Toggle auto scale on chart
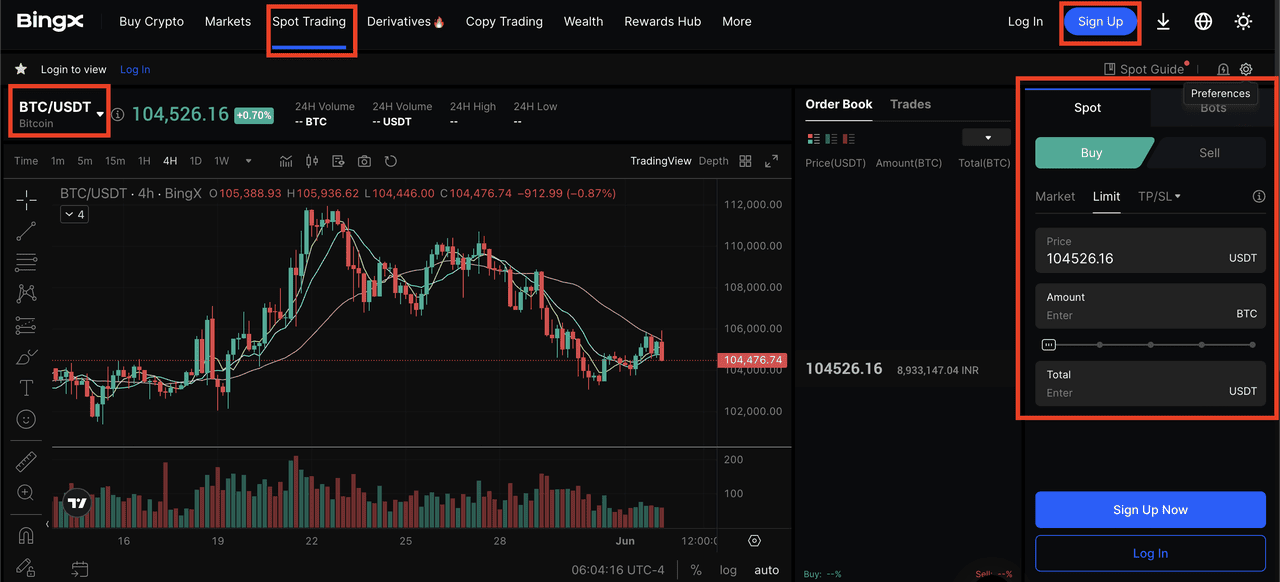This screenshot has width=1280, height=582. tap(766, 570)
